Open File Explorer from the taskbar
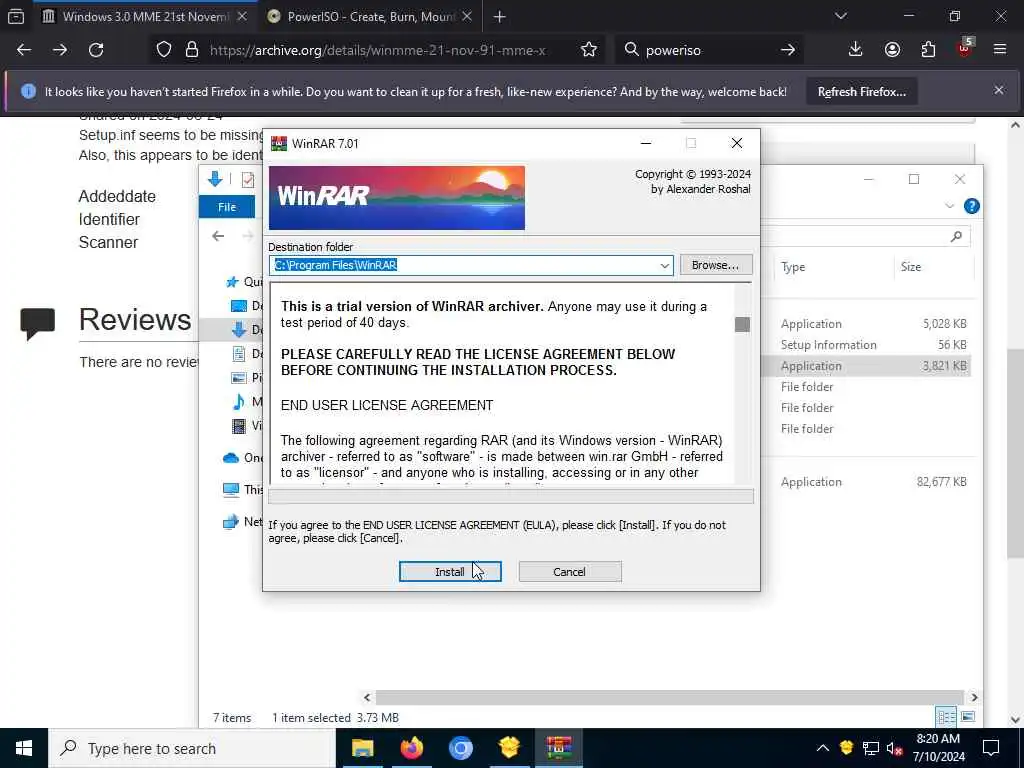Viewport: 1024px width, 768px height. pos(362,748)
